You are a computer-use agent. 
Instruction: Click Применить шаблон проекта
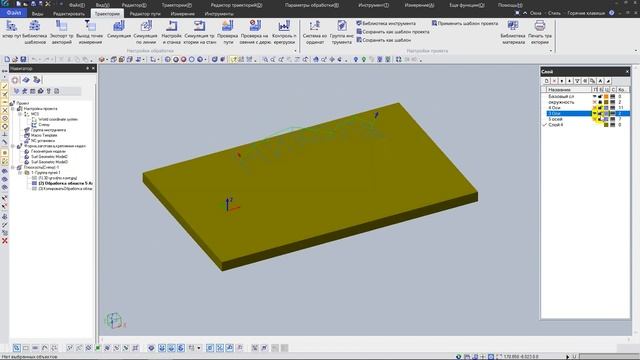click(465, 24)
